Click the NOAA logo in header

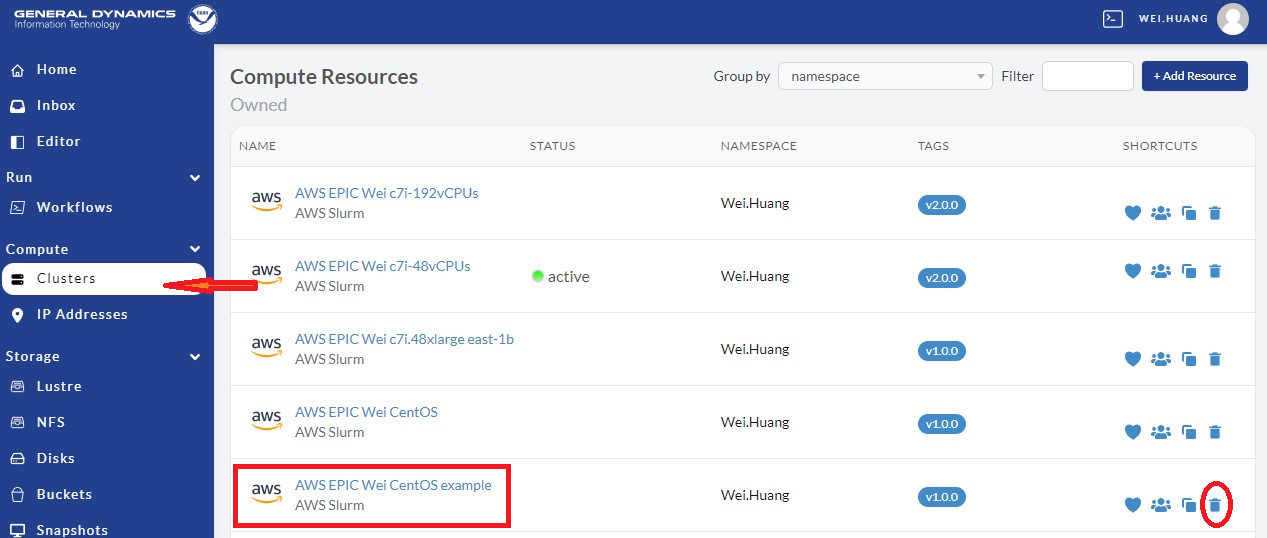[203, 19]
